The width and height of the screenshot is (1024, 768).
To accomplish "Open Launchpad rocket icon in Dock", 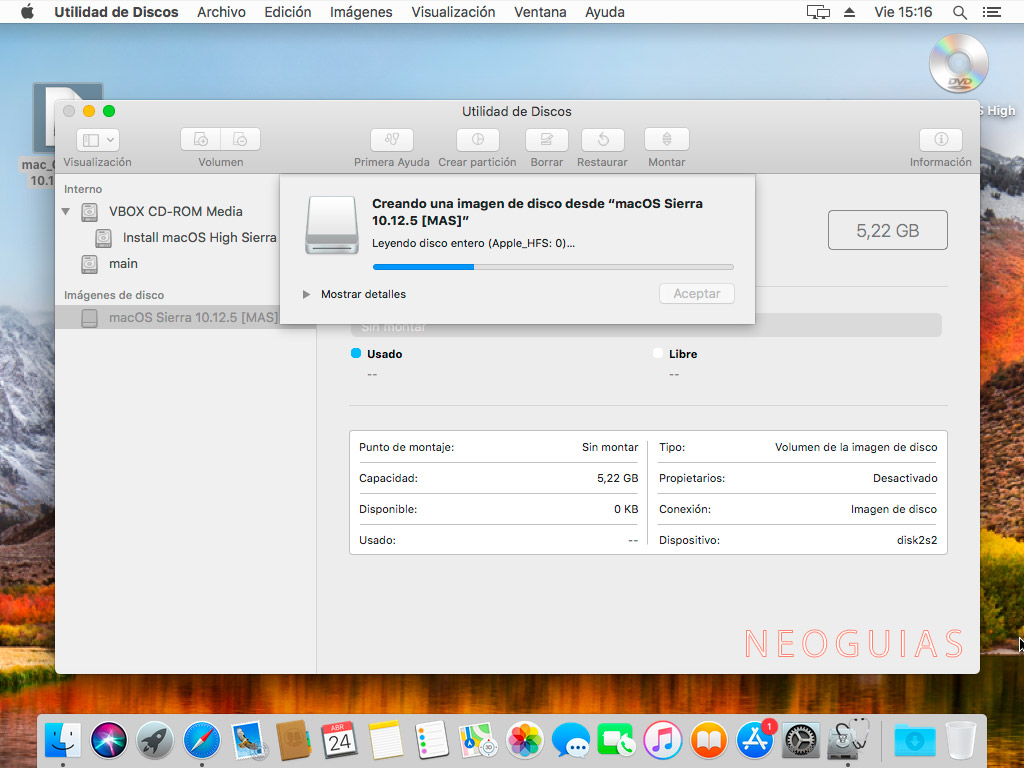I will coord(155,741).
